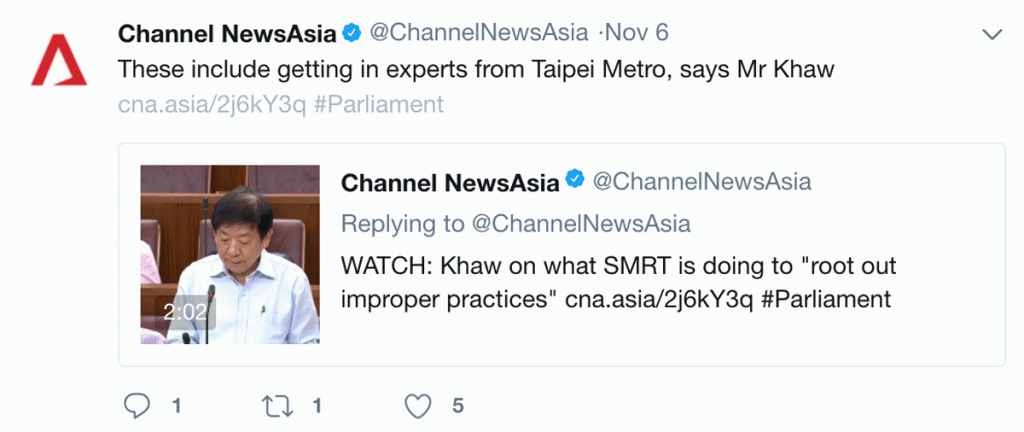This screenshot has height=432, width=1024.
Task: Open quoted tweet text starting with WATCH
Action: tap(618, 284)
